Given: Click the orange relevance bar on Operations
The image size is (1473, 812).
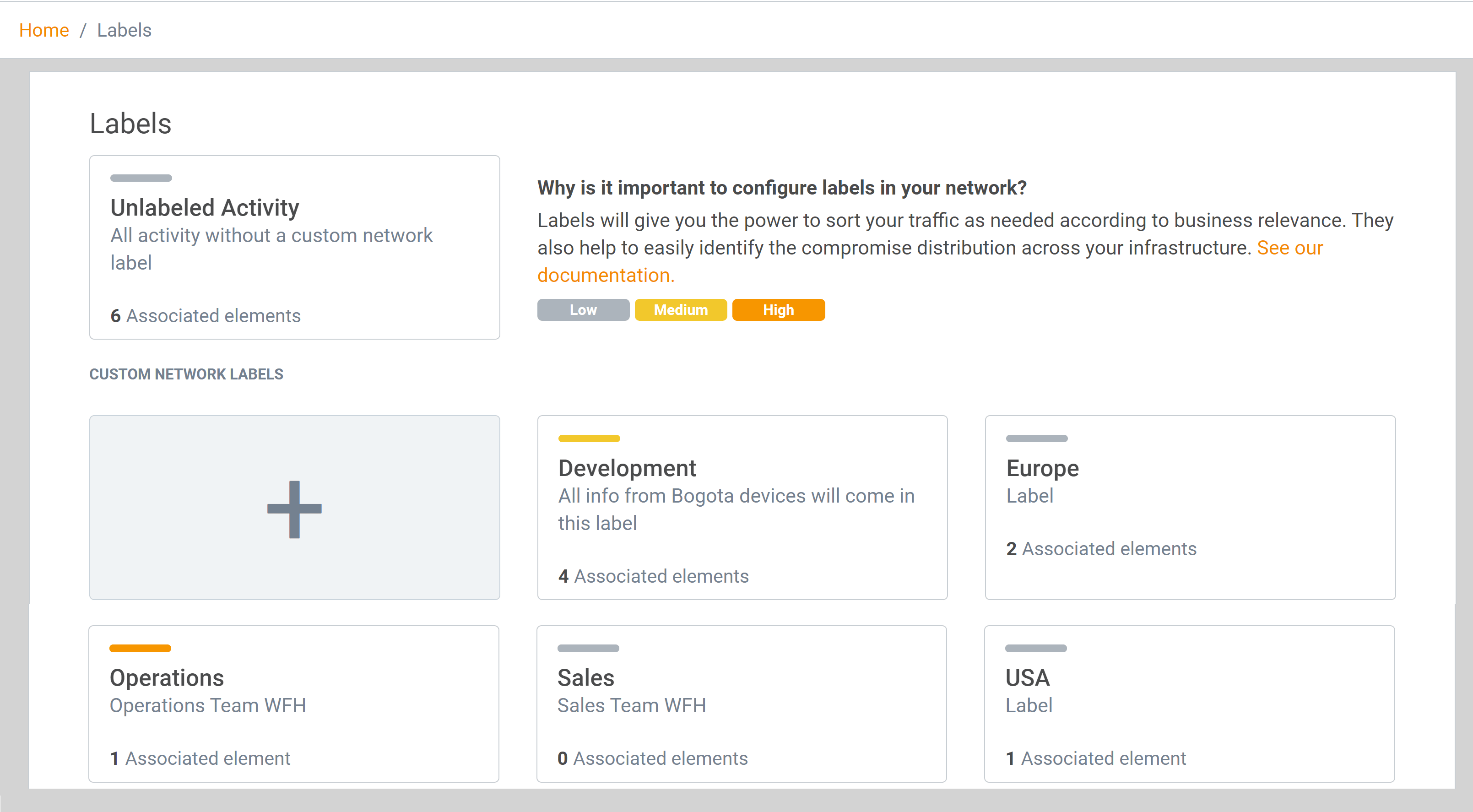Looking at the screenshot, I should pos(140,649).
